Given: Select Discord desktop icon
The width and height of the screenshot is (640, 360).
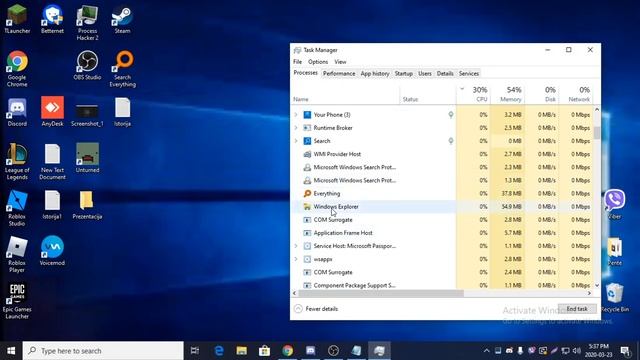Looking at the screenshot, I should point(17,112).
